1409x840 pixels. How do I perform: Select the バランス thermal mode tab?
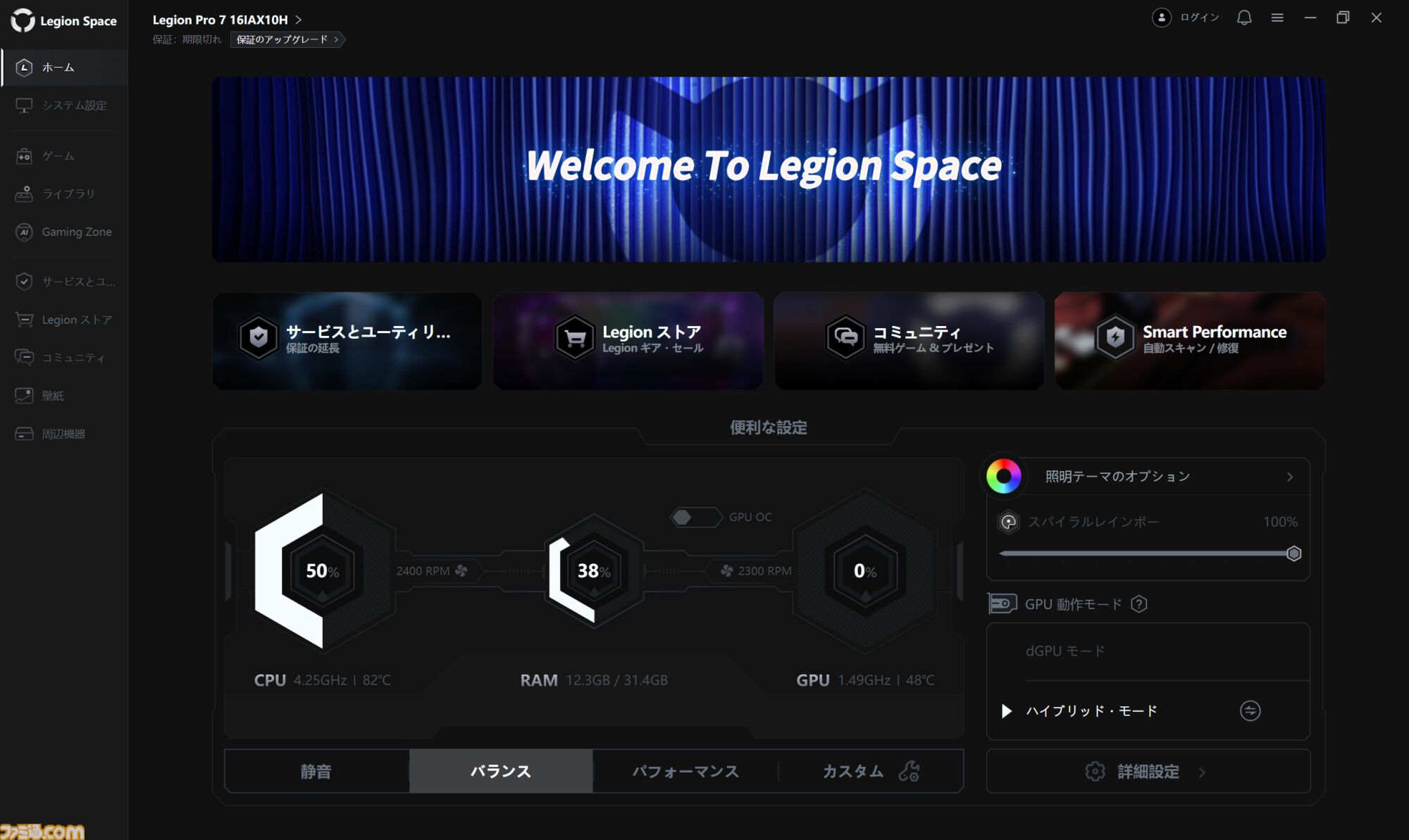(x=501, y=771)
